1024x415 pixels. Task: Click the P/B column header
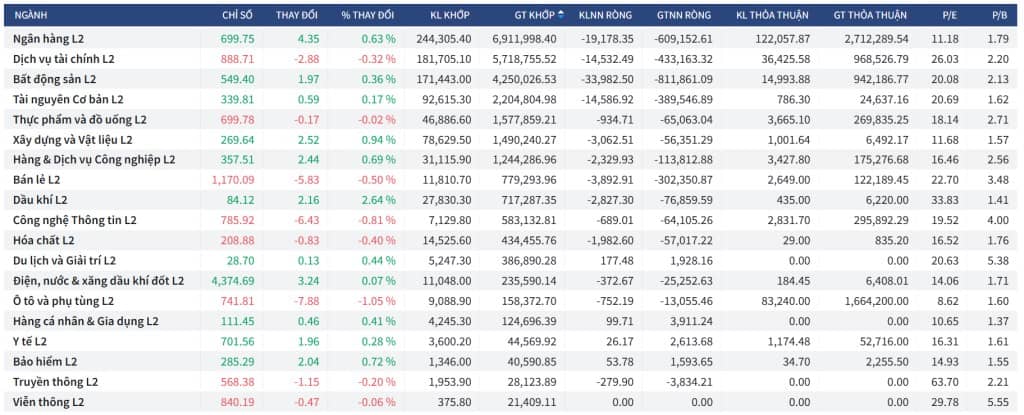coord(1000,15)
